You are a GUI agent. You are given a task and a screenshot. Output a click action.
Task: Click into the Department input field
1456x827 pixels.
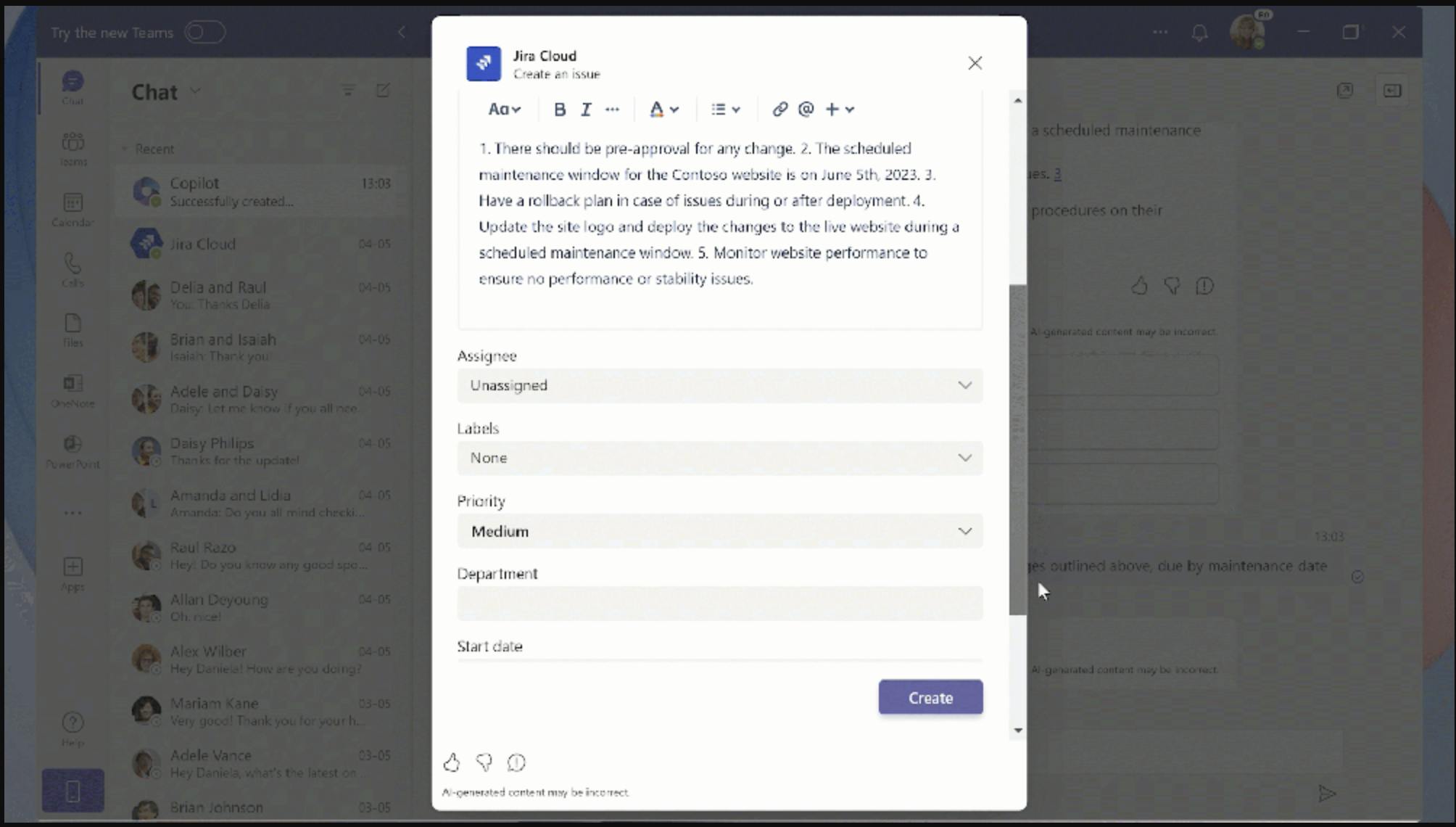click(x=719, y=604)
